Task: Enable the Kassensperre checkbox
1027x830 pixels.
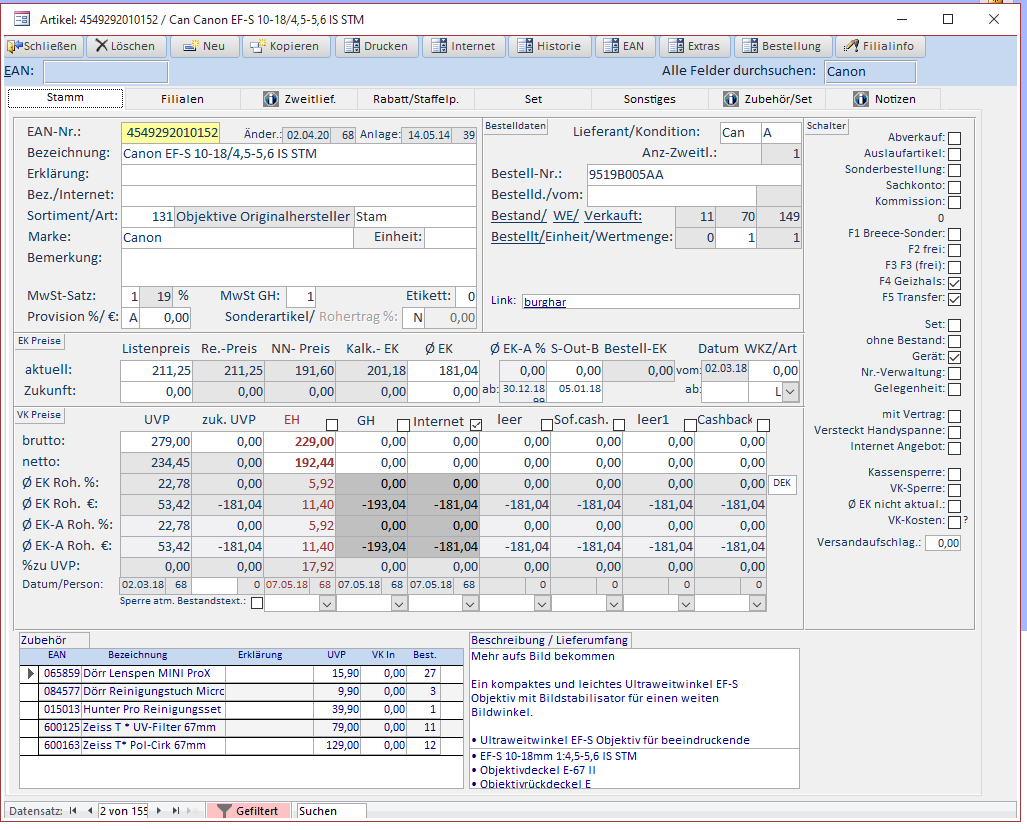Action: [x=954, y=474]
